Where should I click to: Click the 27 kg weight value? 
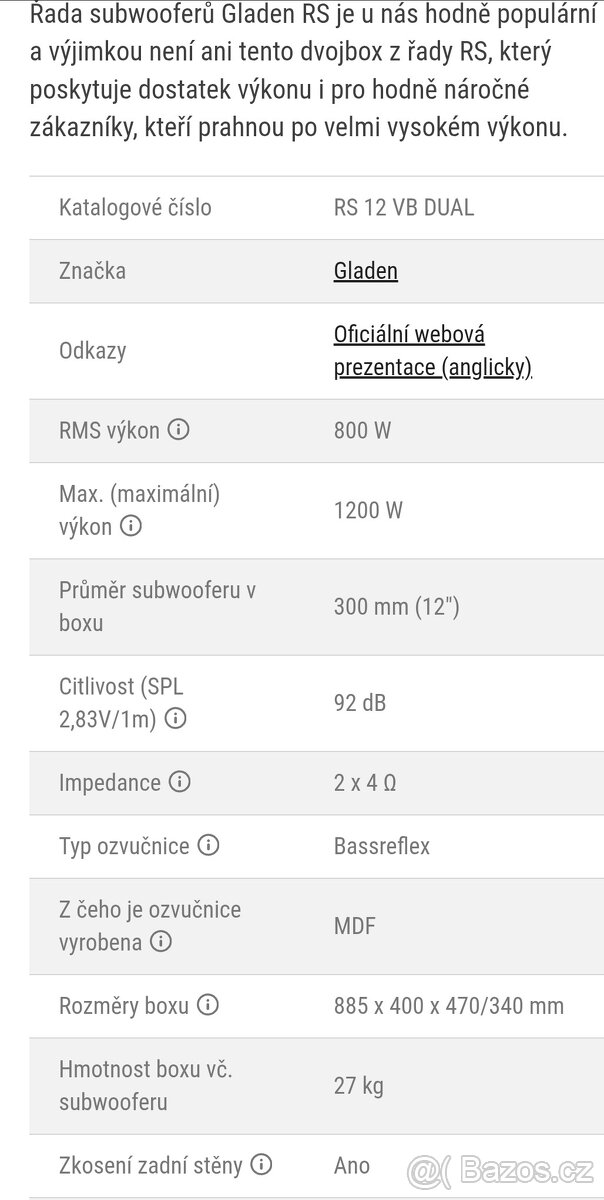pyautogui.click(x=359, y=1085)
